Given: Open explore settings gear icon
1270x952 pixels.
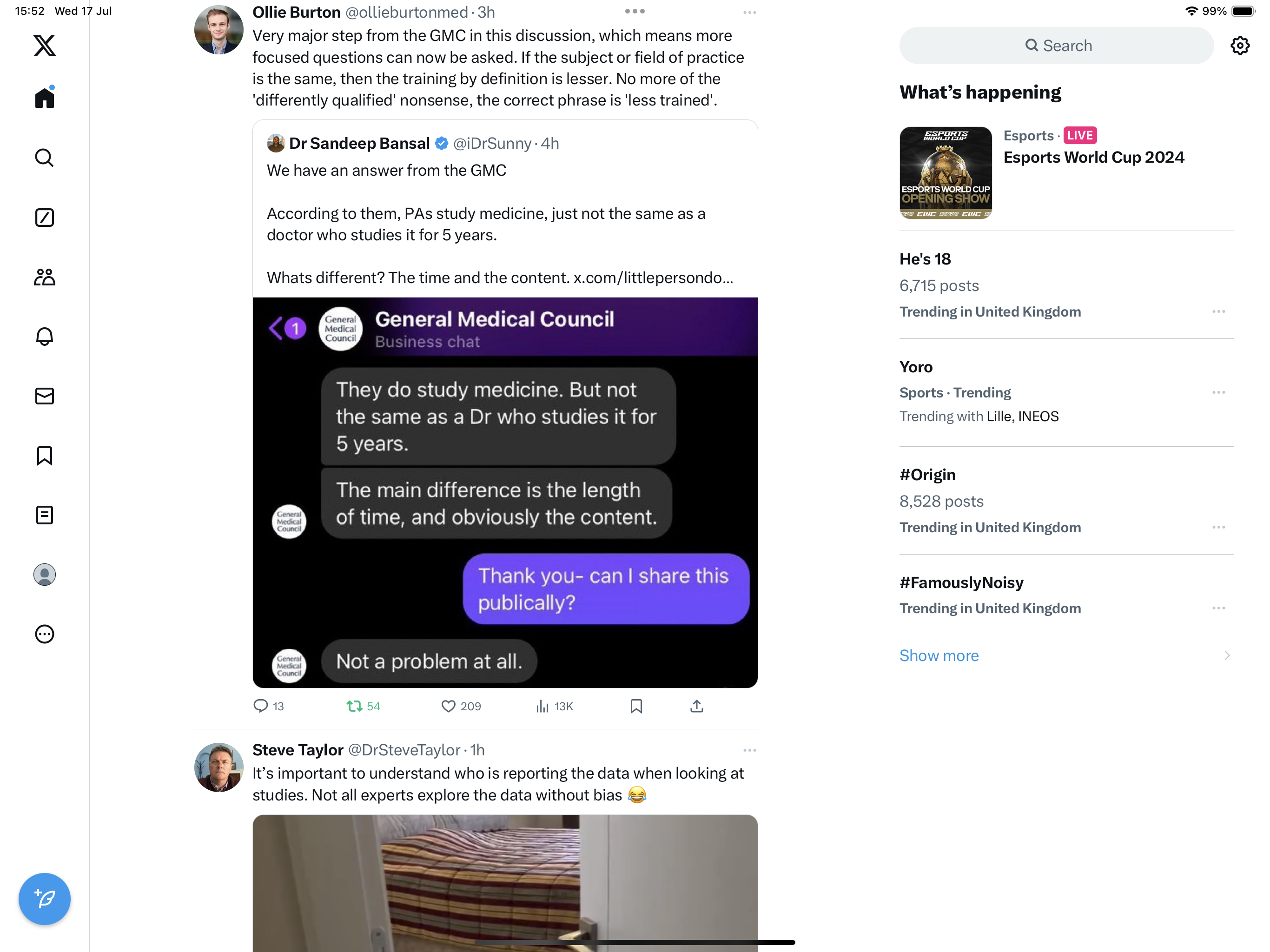Looking at the screenshot, I should click(1240, 46).
